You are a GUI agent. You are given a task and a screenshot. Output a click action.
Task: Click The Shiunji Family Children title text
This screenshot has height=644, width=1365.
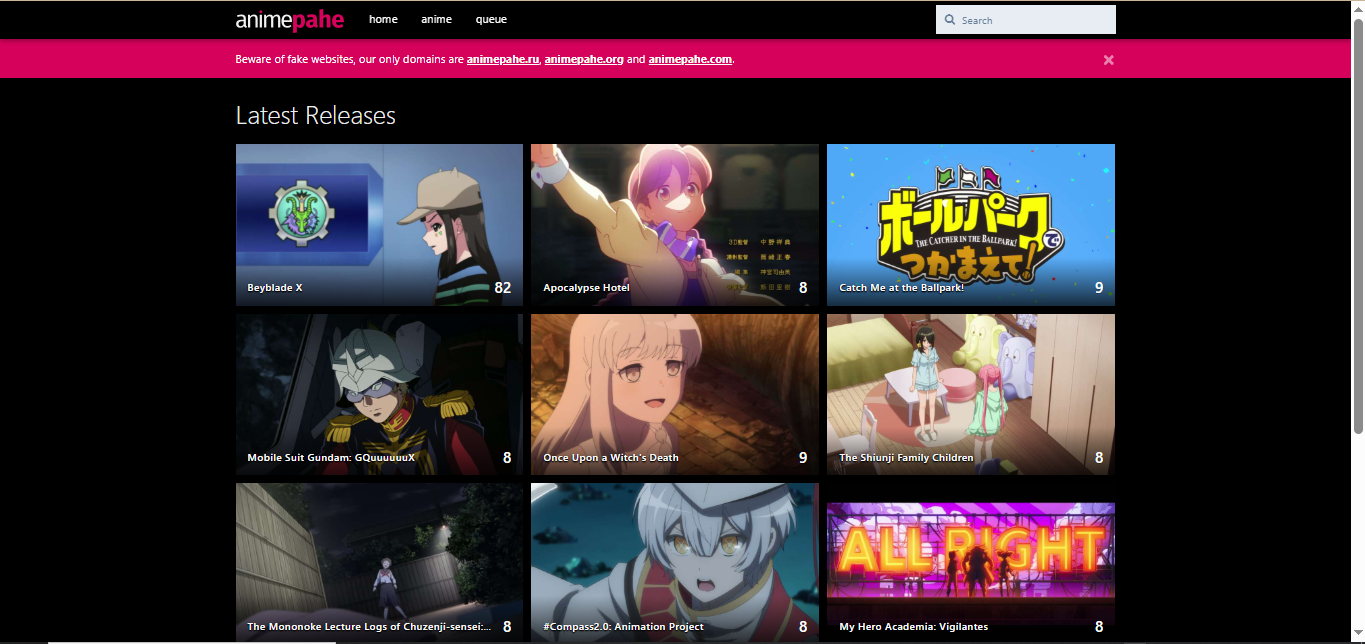[x=906, y=458]
